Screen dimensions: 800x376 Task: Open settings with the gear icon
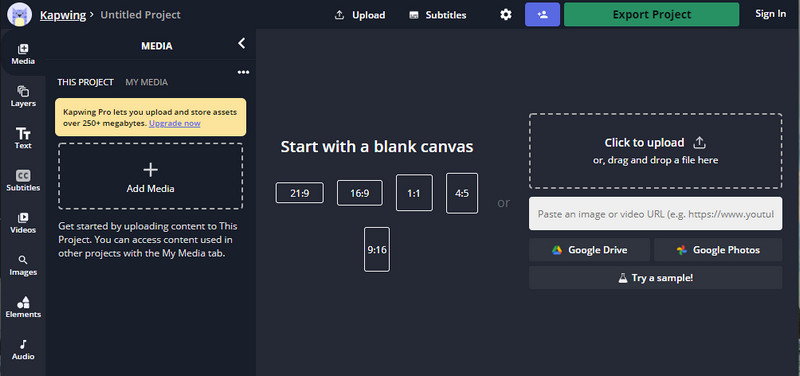click(506, 15)
